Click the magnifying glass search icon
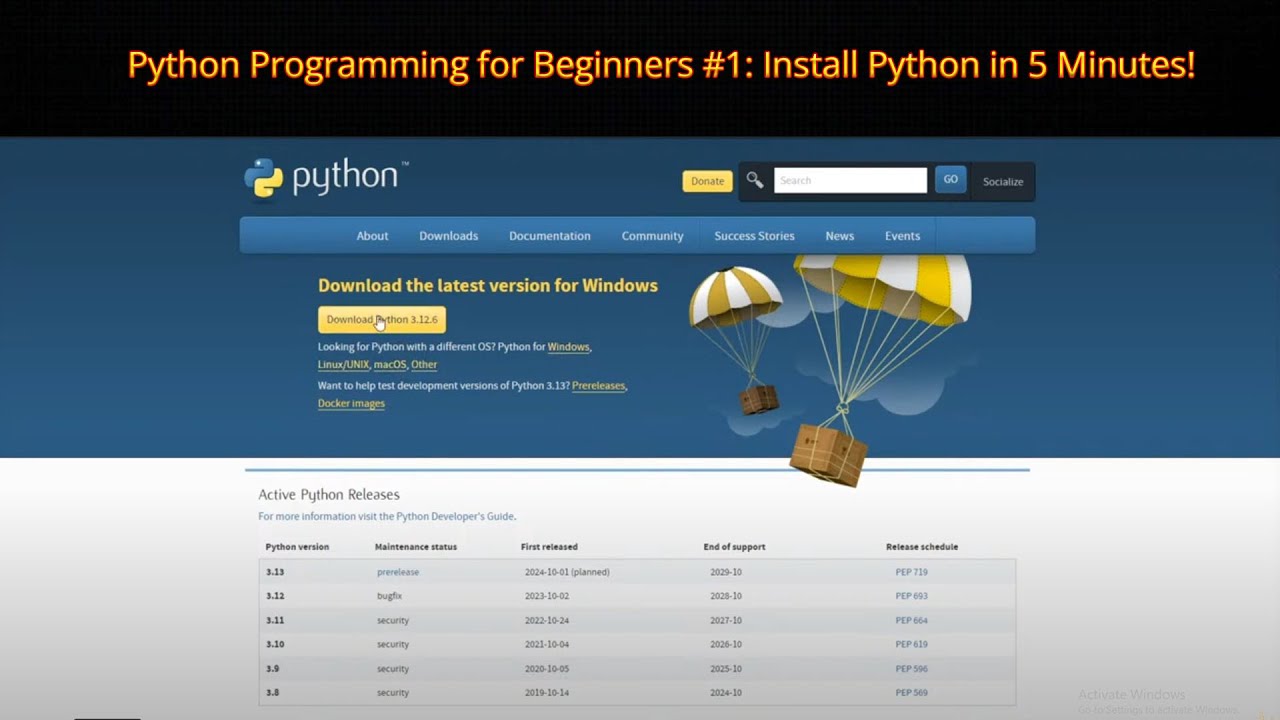The height and width of the screenshot is (720, 1280). [755, 180]
